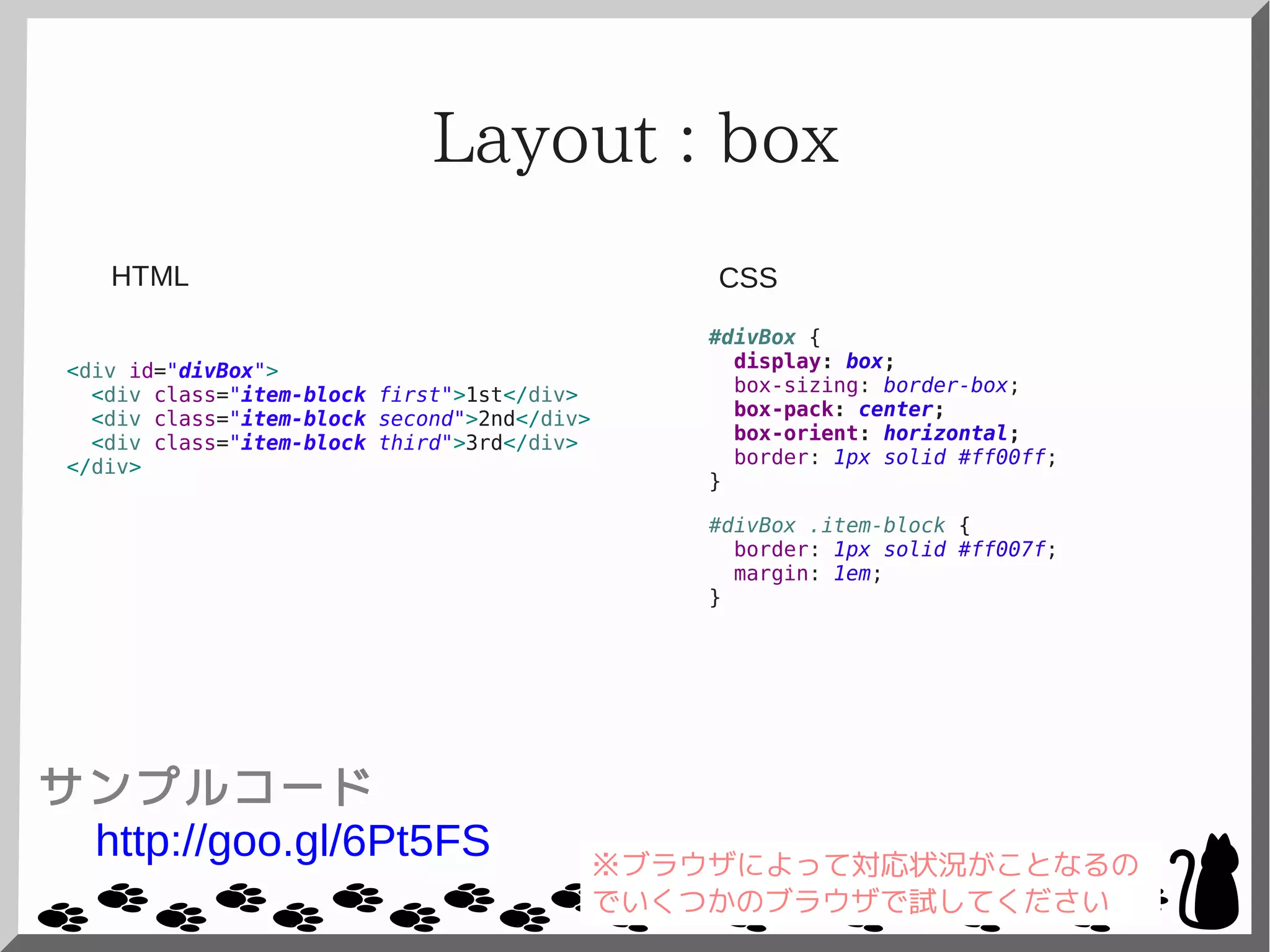This screenshot has height=952, width=1270.
Task: Click the '#divBox {' selector line
Action: 765,337
